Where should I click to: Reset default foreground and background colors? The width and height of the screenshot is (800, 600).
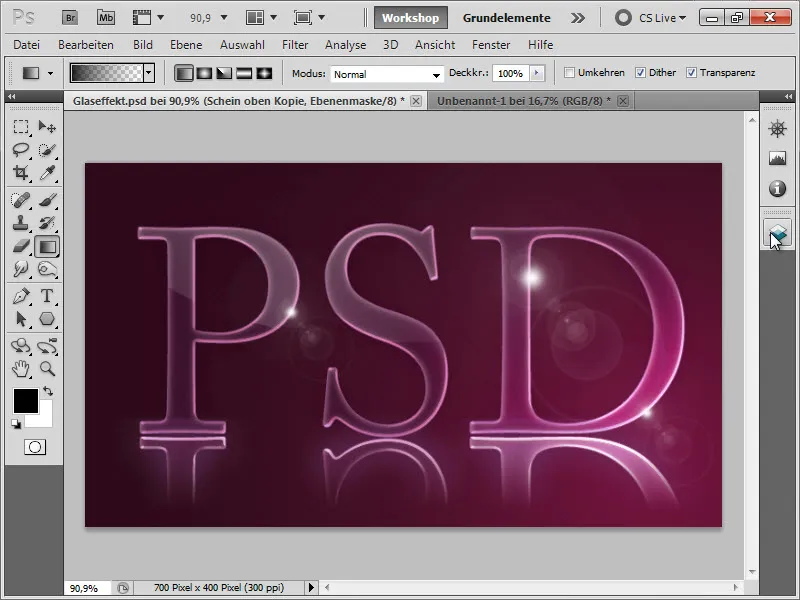click(16, 423)
